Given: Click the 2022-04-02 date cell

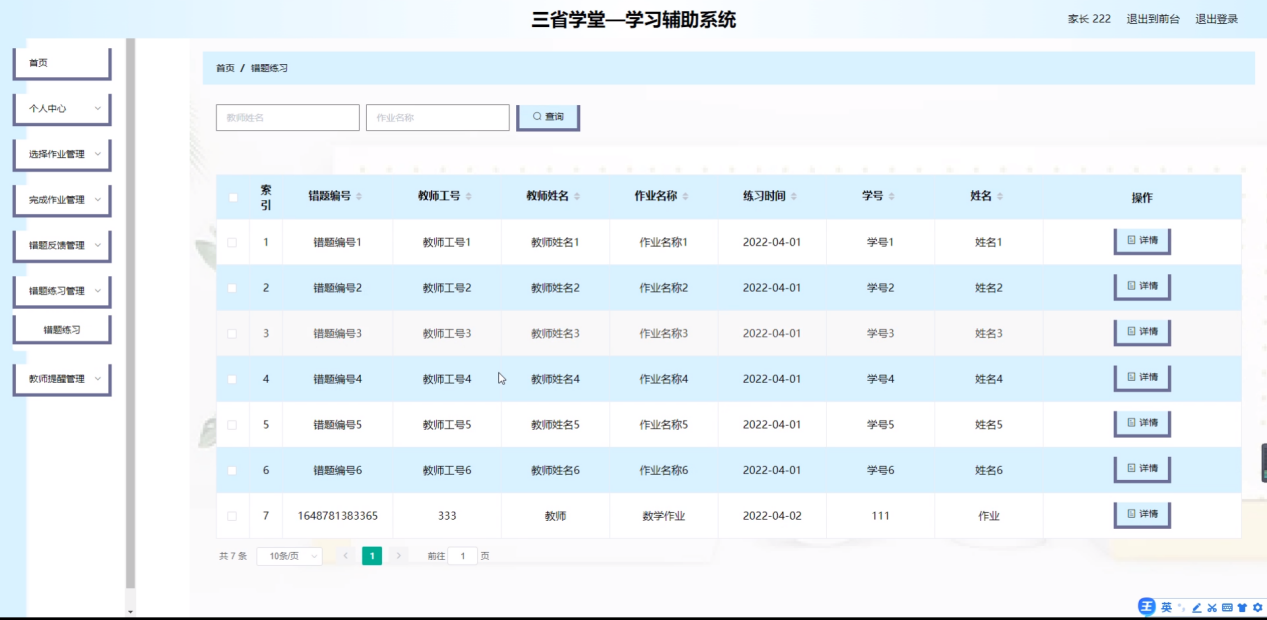Looking at the screenshot, I should [x=772, y=516].
